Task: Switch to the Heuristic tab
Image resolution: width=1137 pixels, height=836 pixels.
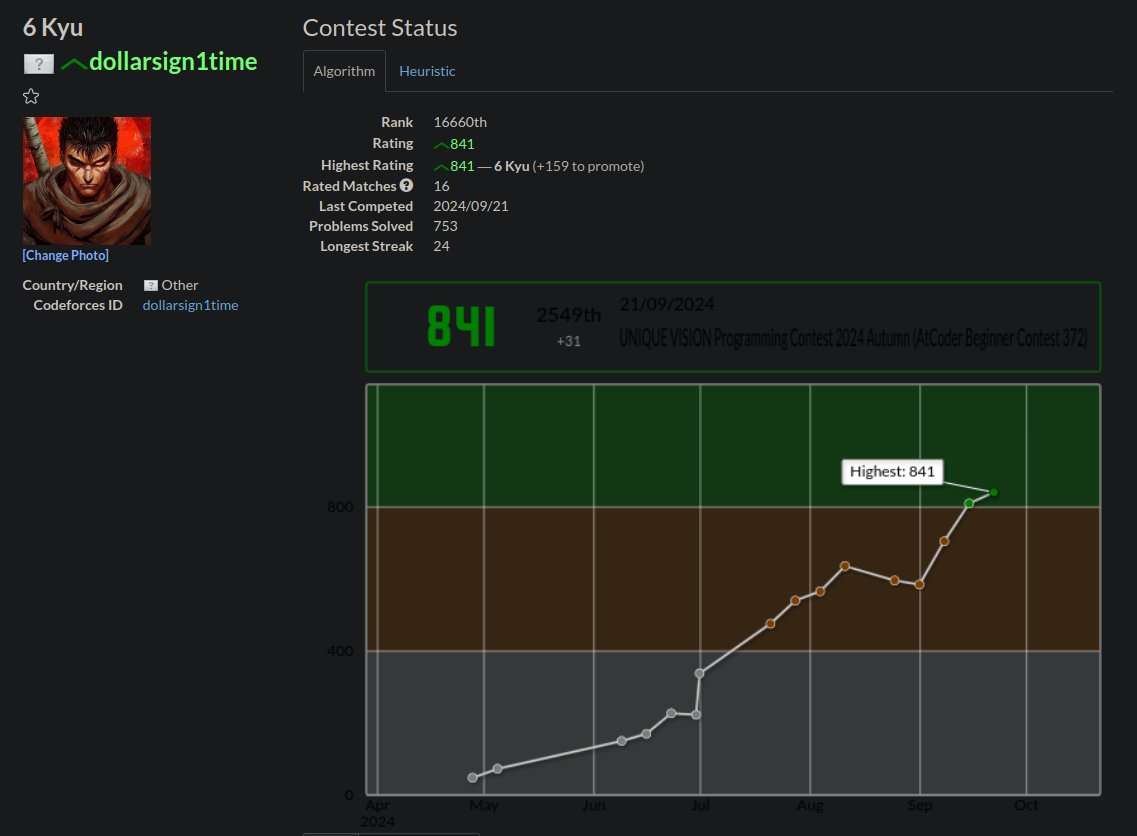Action: coord(426,71)
